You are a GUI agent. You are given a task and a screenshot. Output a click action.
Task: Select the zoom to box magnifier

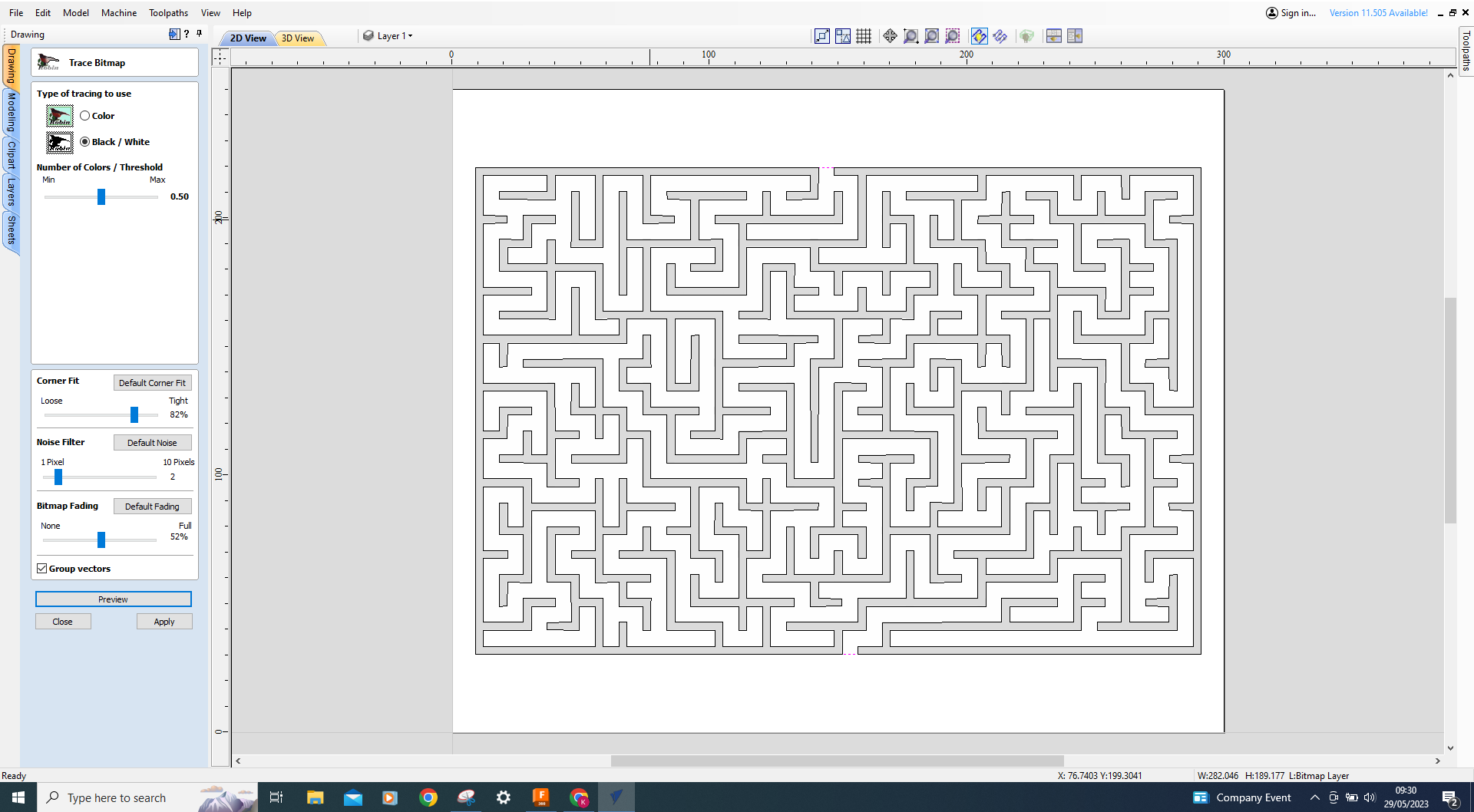(x=911, y=36)
